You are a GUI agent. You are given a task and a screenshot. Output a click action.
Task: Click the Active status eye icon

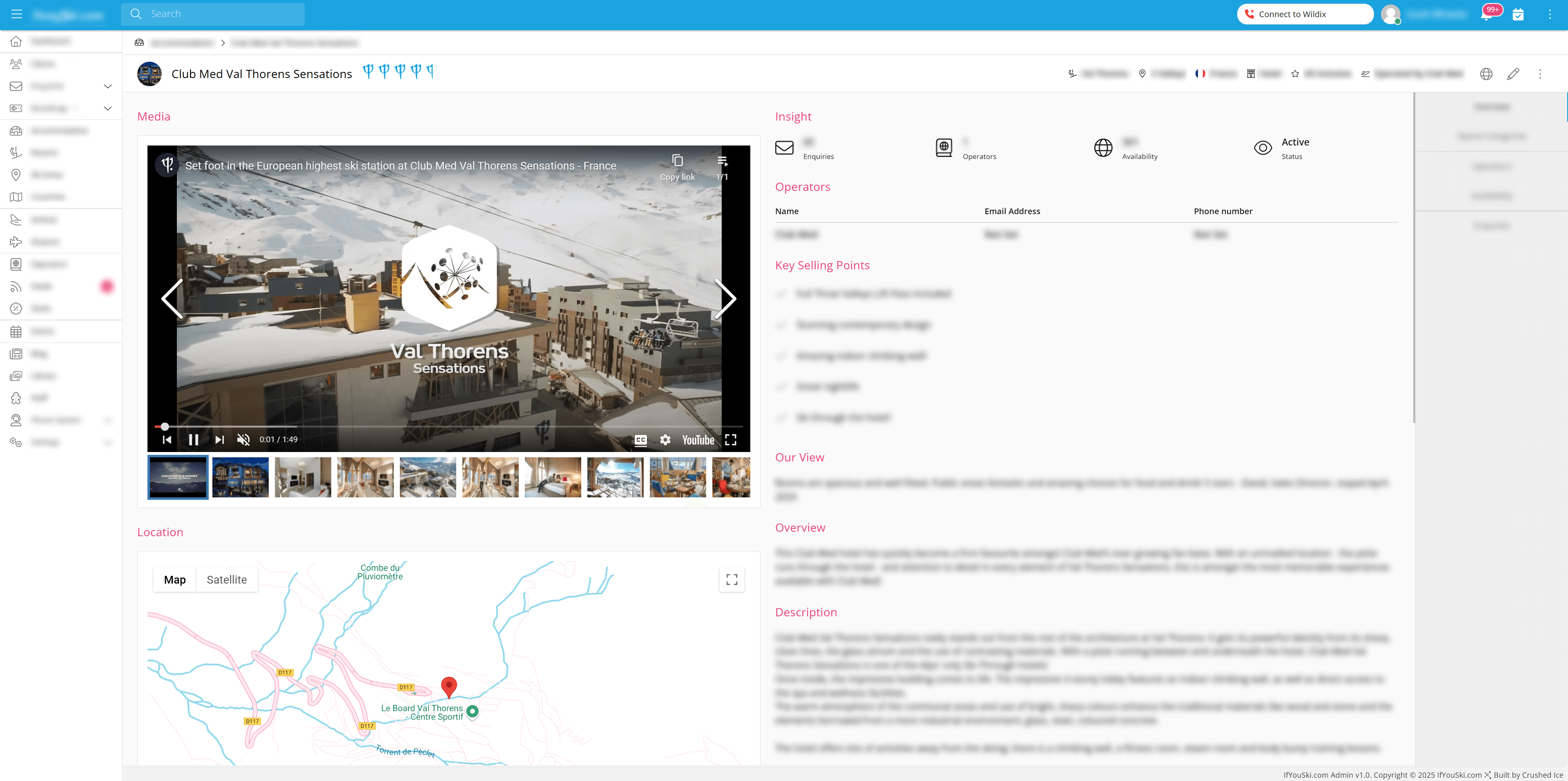coord(1263,148)
